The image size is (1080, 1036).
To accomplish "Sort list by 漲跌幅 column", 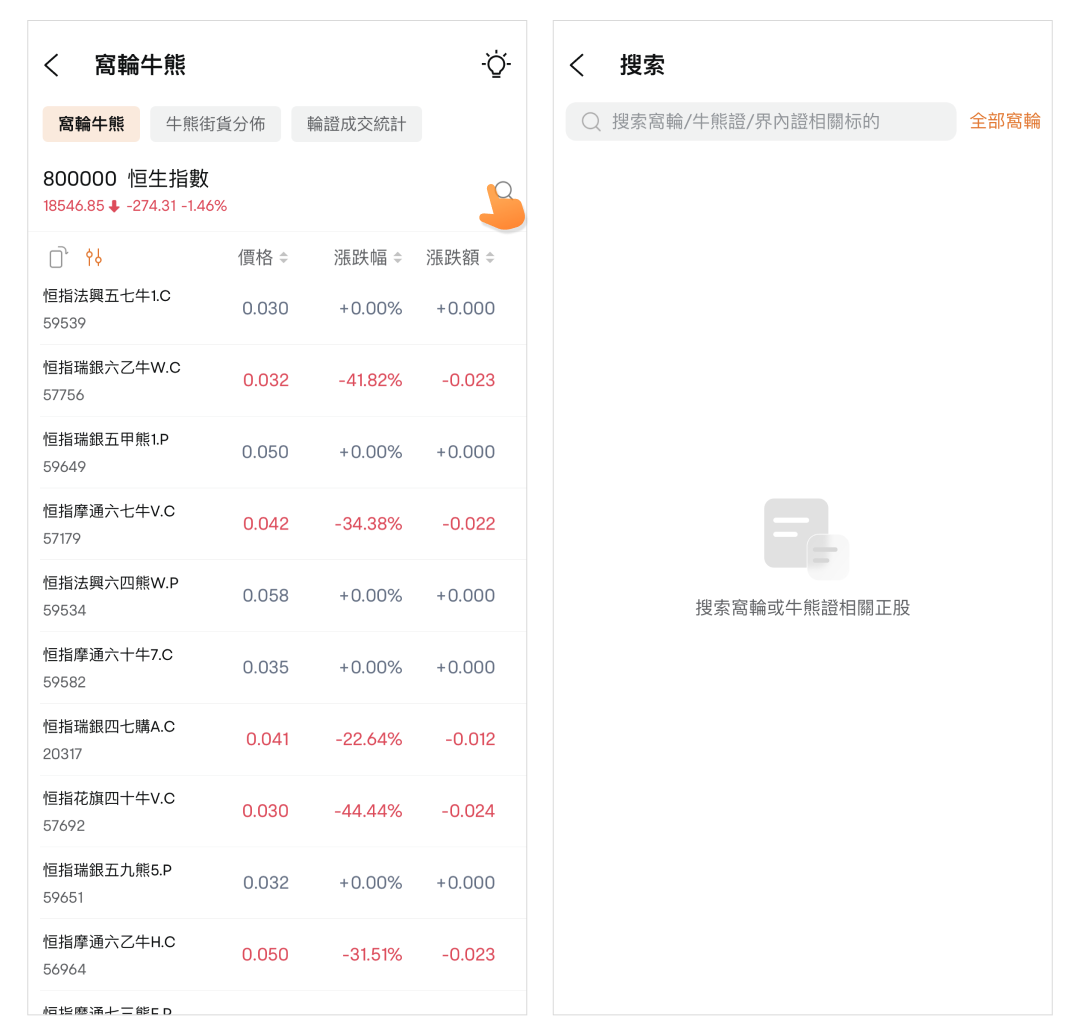I will pos(367,258).
